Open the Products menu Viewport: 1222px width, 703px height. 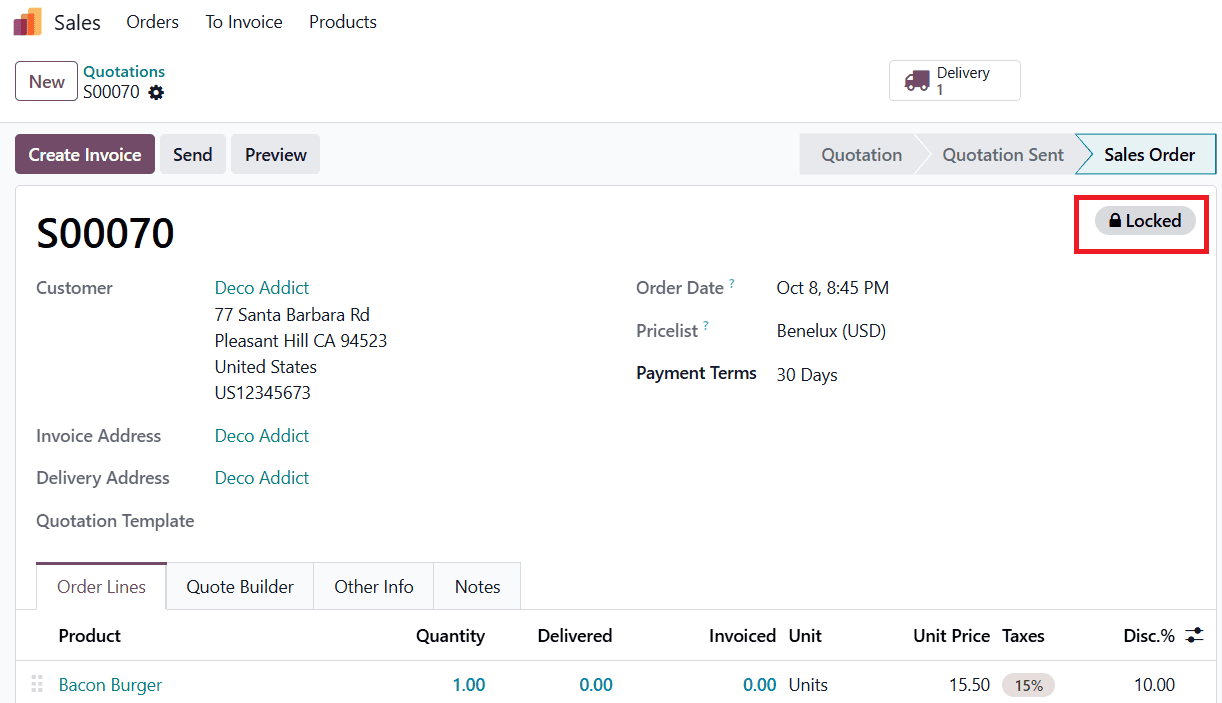pos(343,22)
